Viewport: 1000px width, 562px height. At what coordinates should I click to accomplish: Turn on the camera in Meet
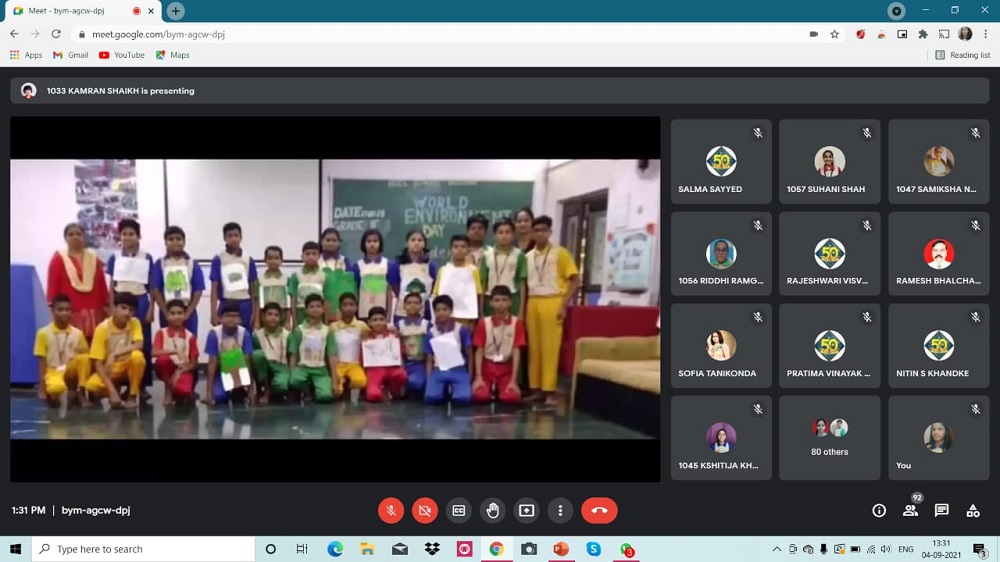tap(425, 510)
